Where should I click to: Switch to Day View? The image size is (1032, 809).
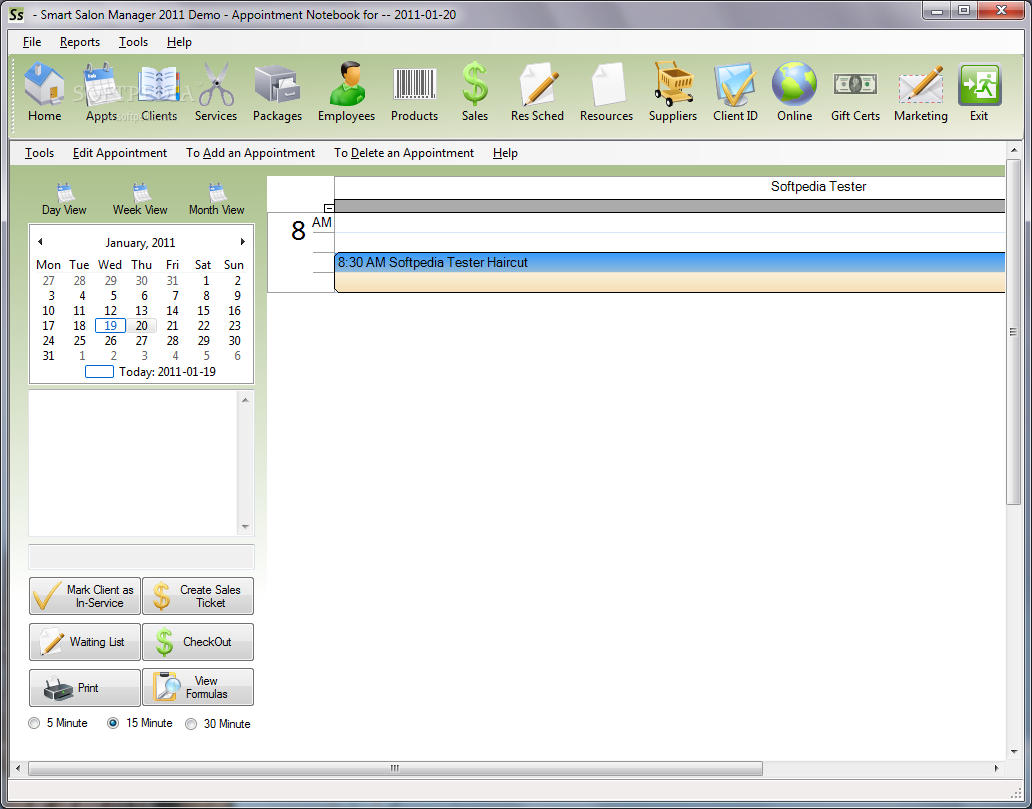(x=64, y=199)
